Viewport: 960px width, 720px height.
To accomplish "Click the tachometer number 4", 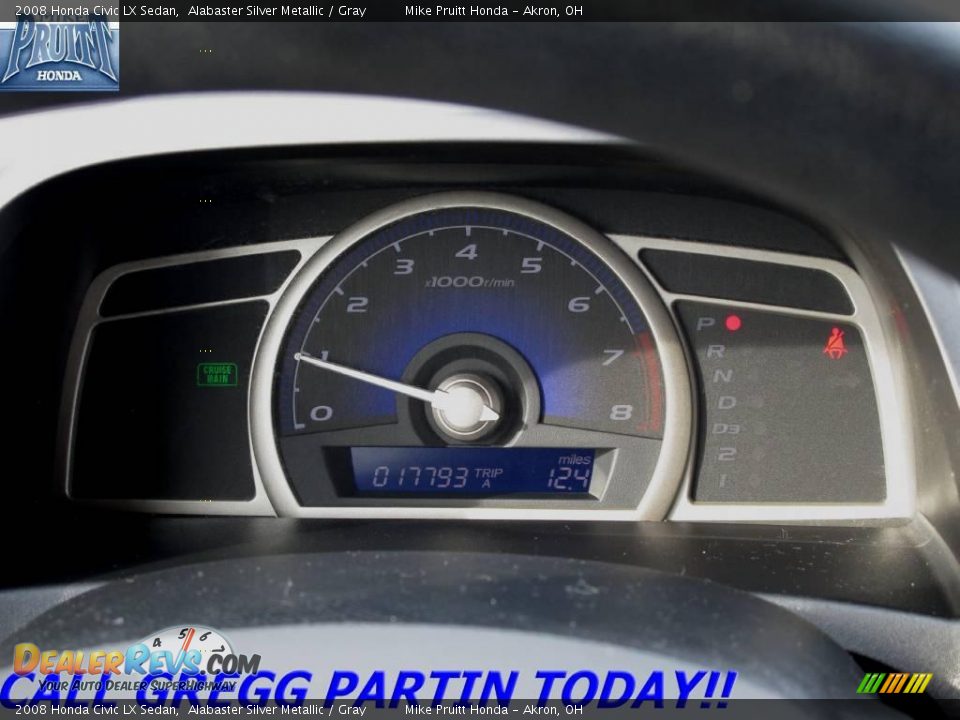I will point(467,252).
